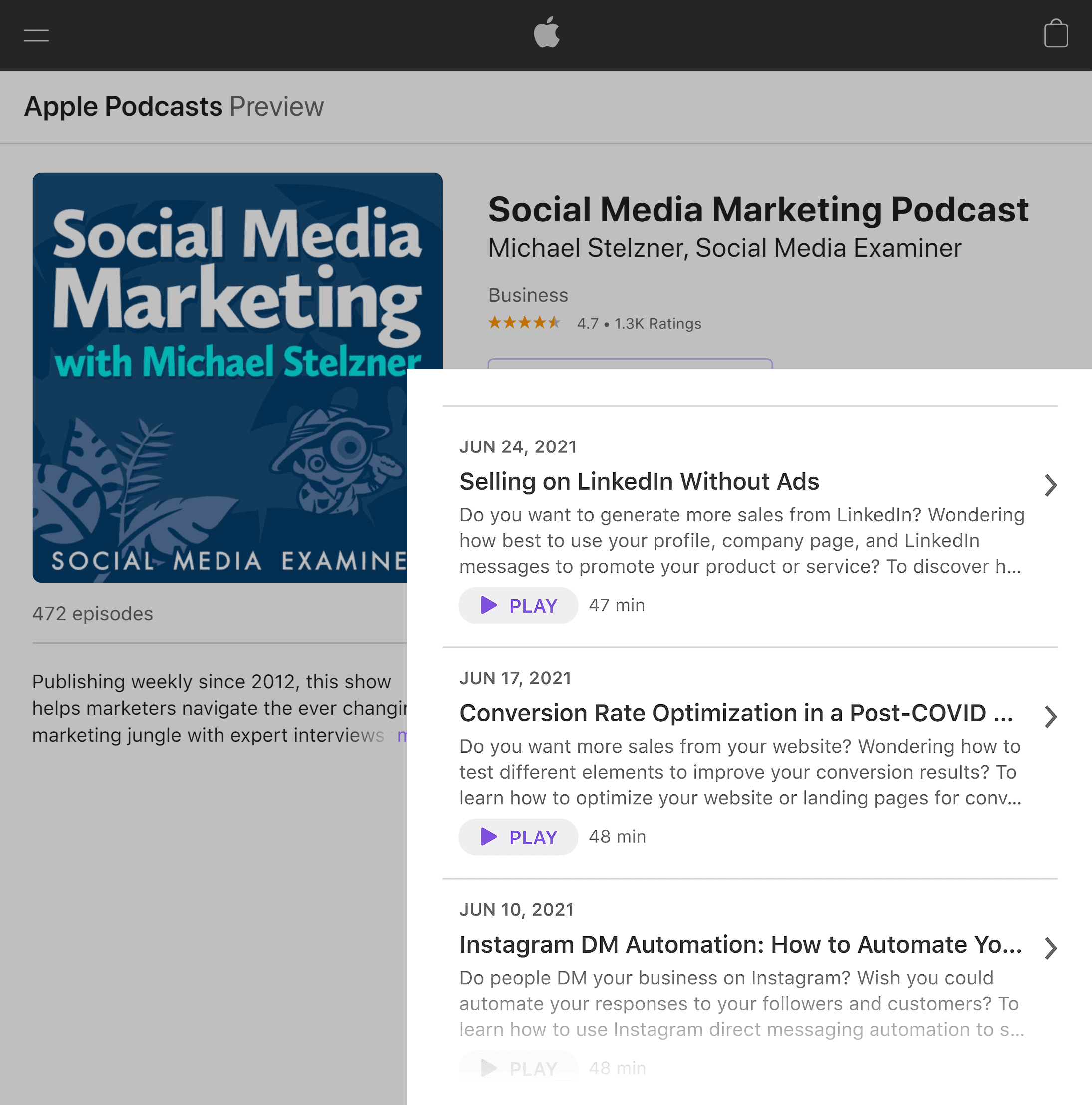Expand Conversion Rate Optimization episode chevron
This screenshot has width=1092, height=1105.
click(1050, 717)
